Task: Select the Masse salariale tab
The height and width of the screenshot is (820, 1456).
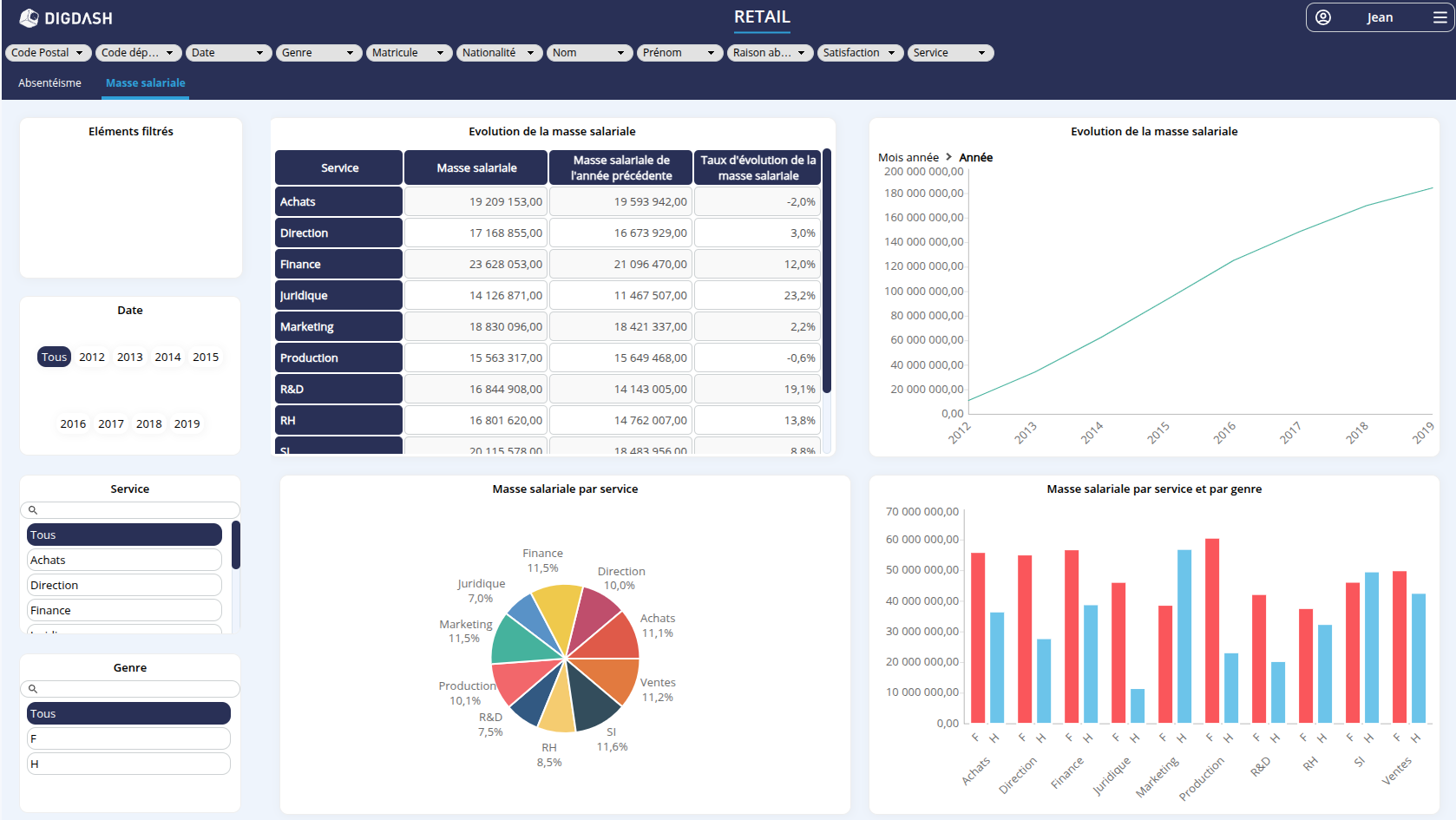Action: (x=145, y=83)
